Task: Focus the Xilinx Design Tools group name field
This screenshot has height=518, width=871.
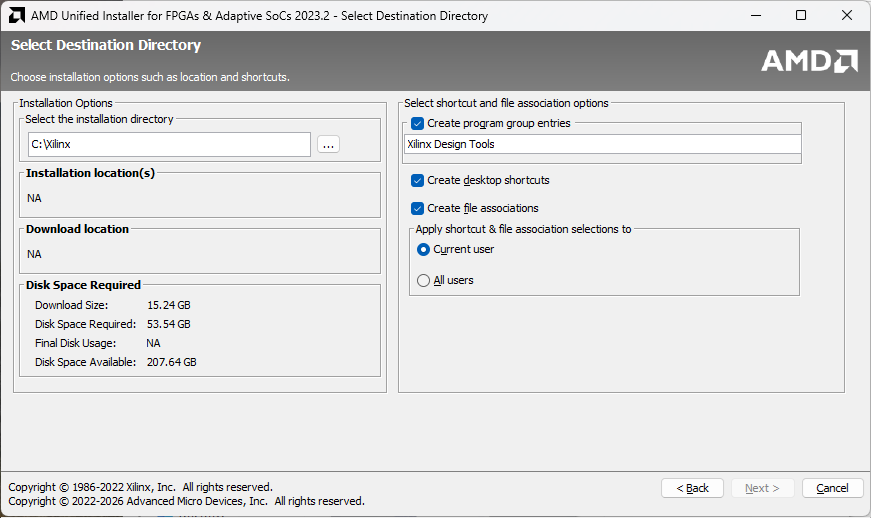Action: [x=601, y=144]
